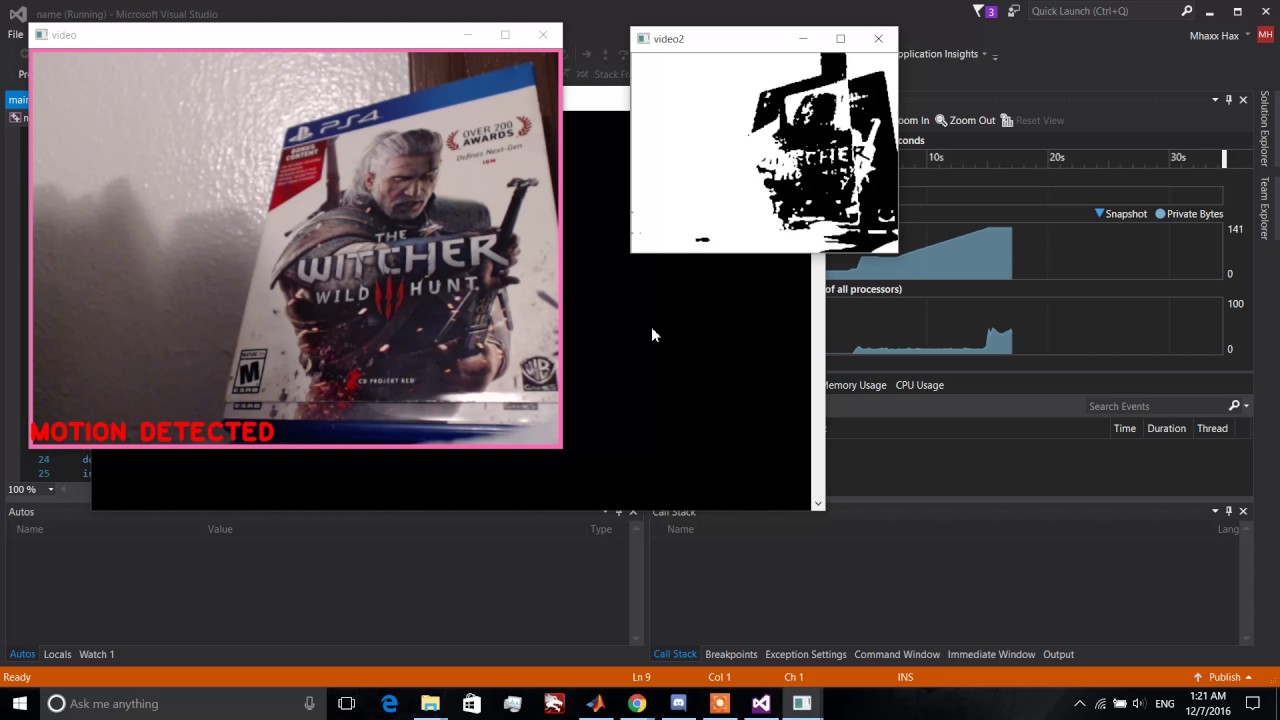
Task: Close the Call Stack panel
Action: pos(1243,511)
